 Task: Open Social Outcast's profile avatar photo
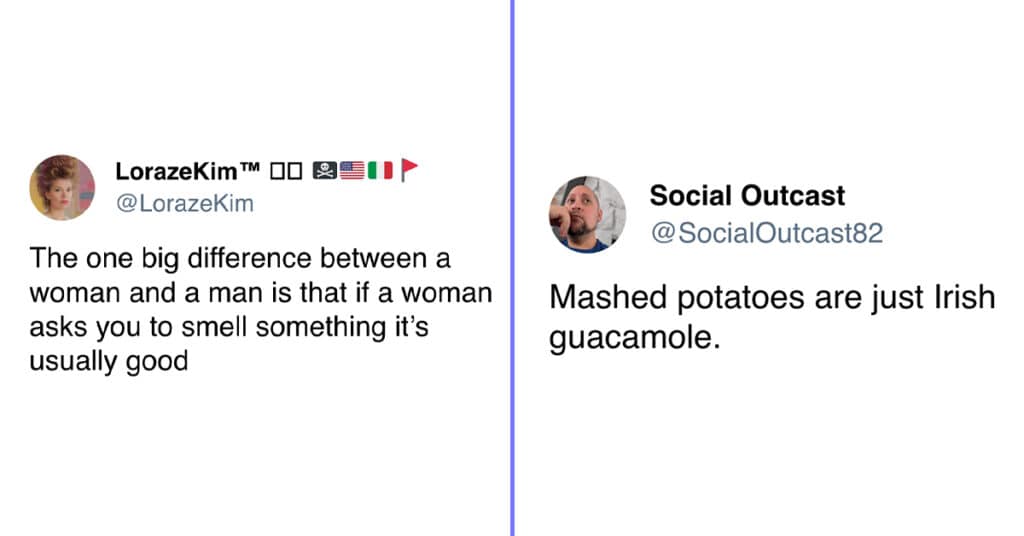[587, 214]
